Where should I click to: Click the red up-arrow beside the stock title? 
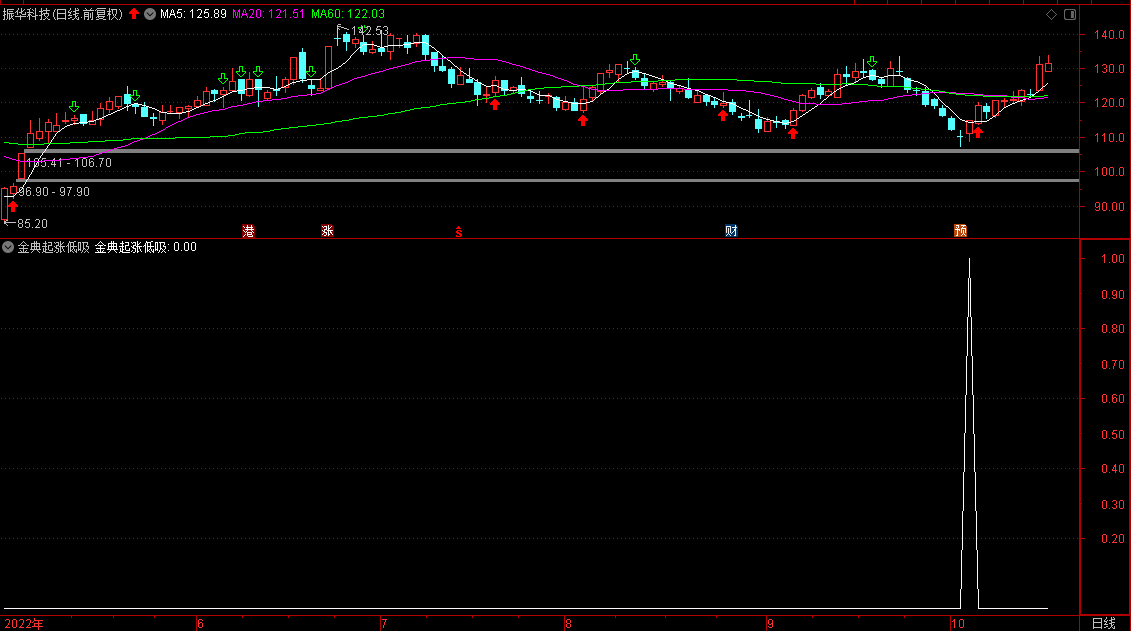pyautogui.click(x=134, y=14)
